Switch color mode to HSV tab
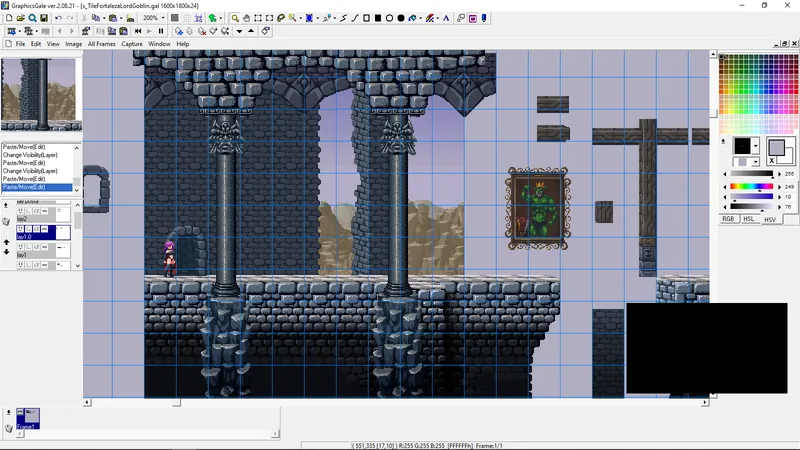 (770, 219)
